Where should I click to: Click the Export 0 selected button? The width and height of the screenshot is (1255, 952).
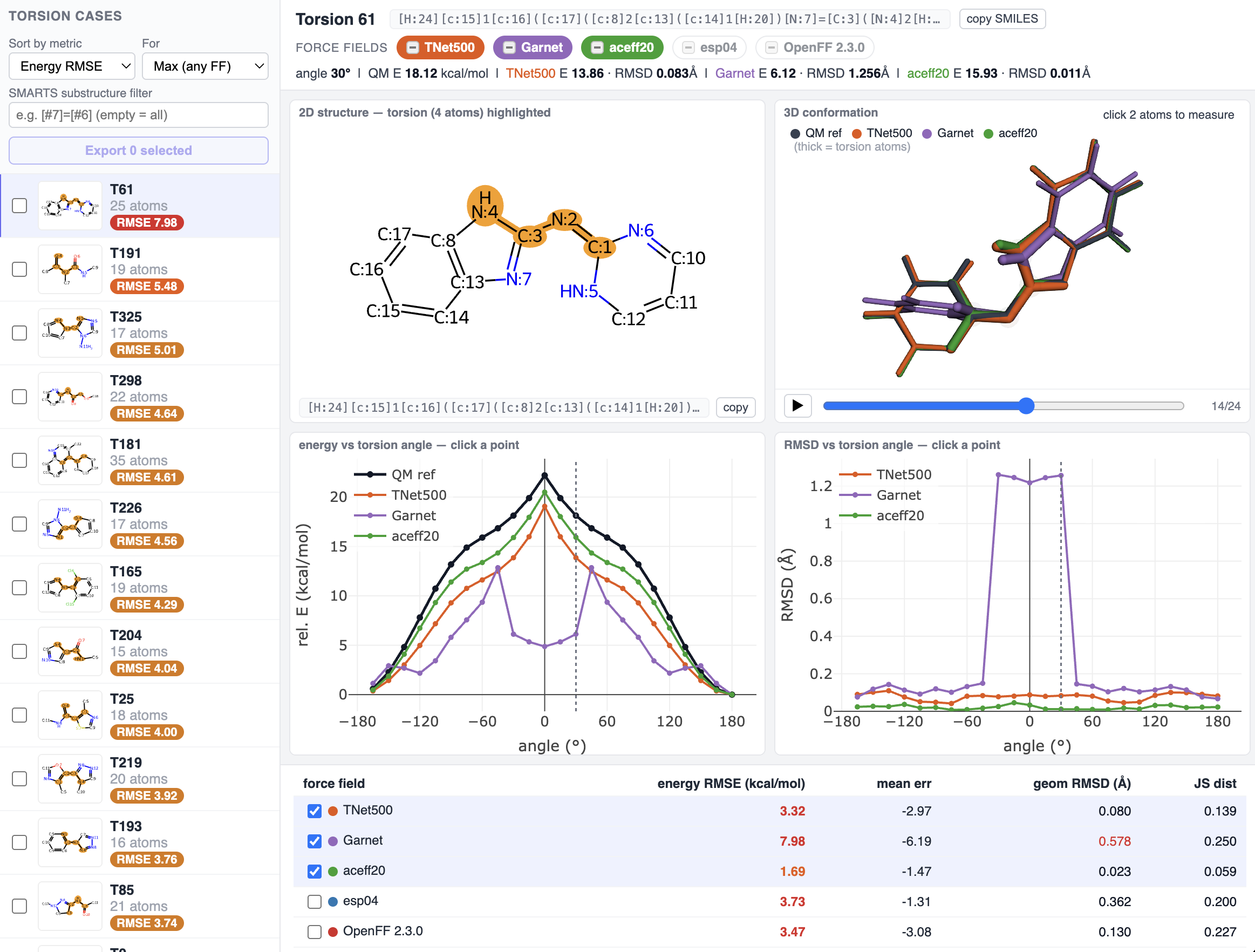tap(139, 151)
